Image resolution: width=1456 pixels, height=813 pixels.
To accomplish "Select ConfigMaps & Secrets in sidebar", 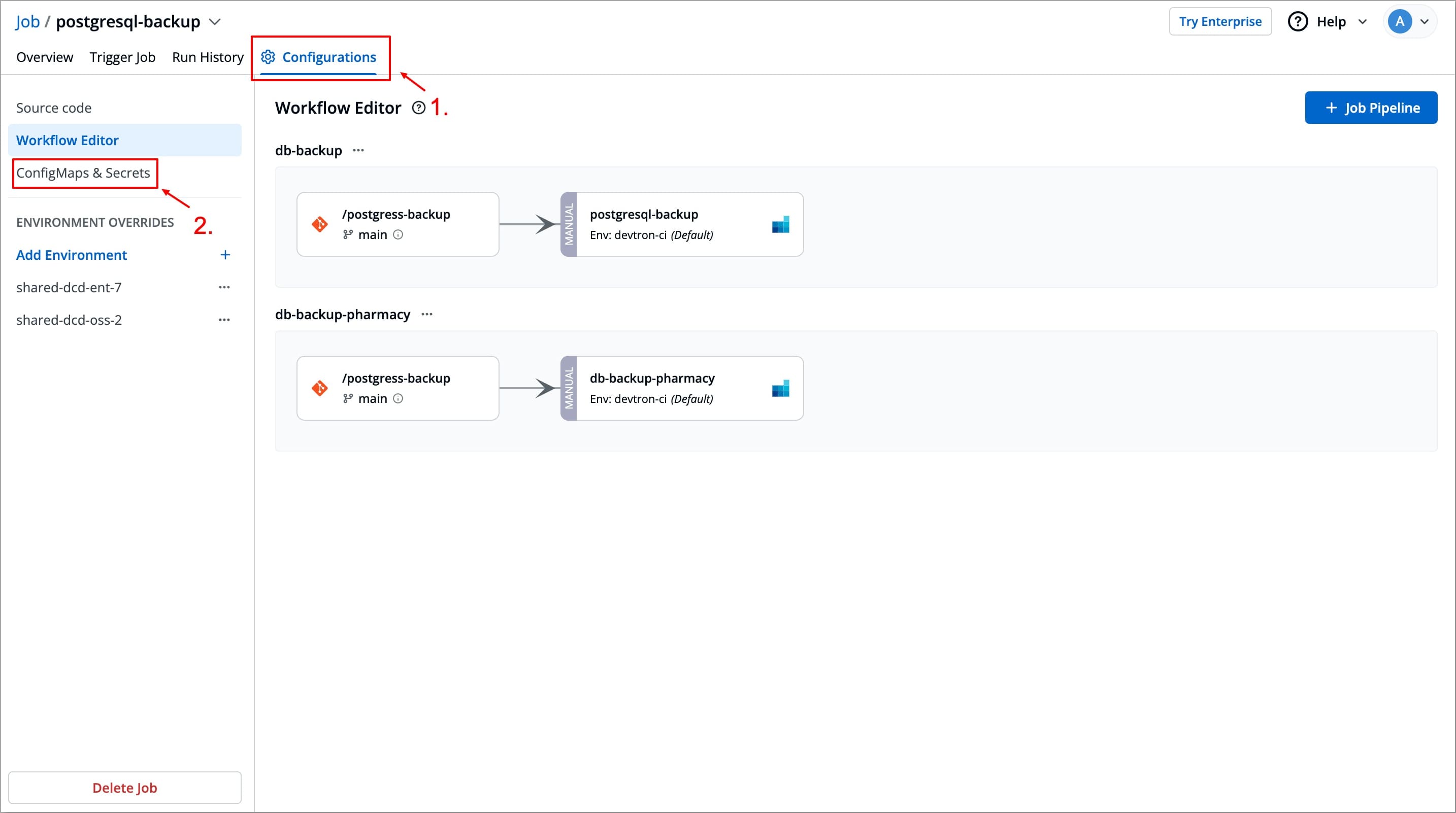I will 83,173.
